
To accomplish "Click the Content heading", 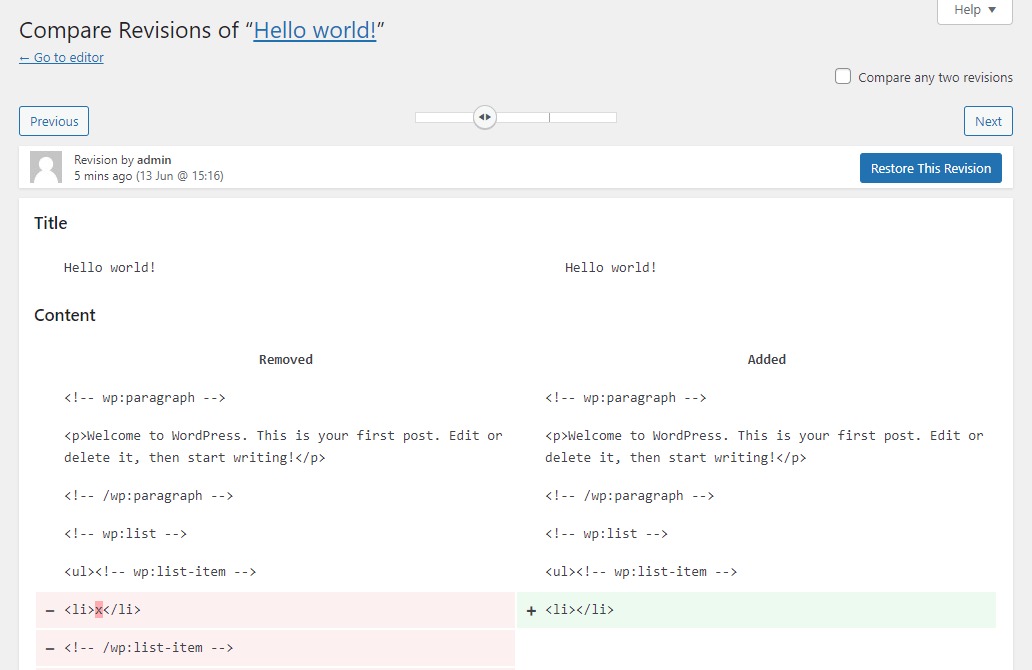I will [64, 315].
